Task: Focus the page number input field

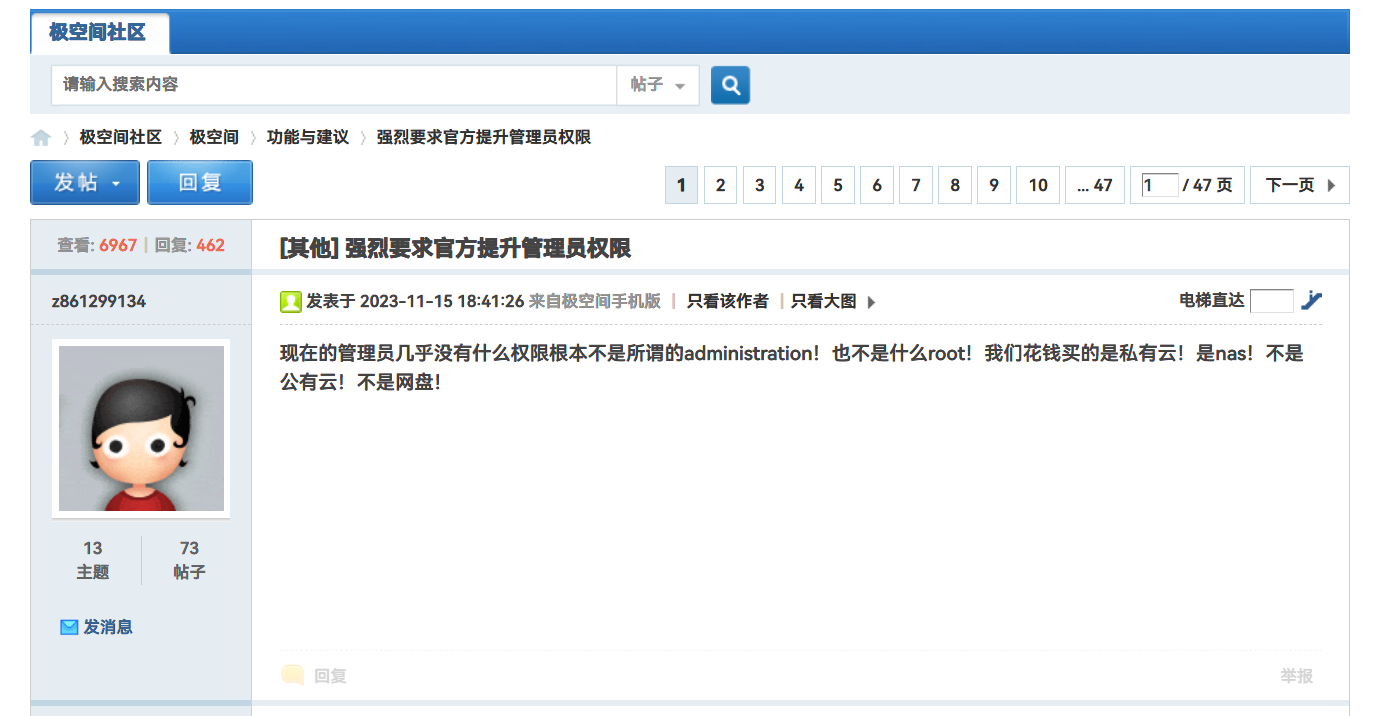Action: click(1160, 185)
